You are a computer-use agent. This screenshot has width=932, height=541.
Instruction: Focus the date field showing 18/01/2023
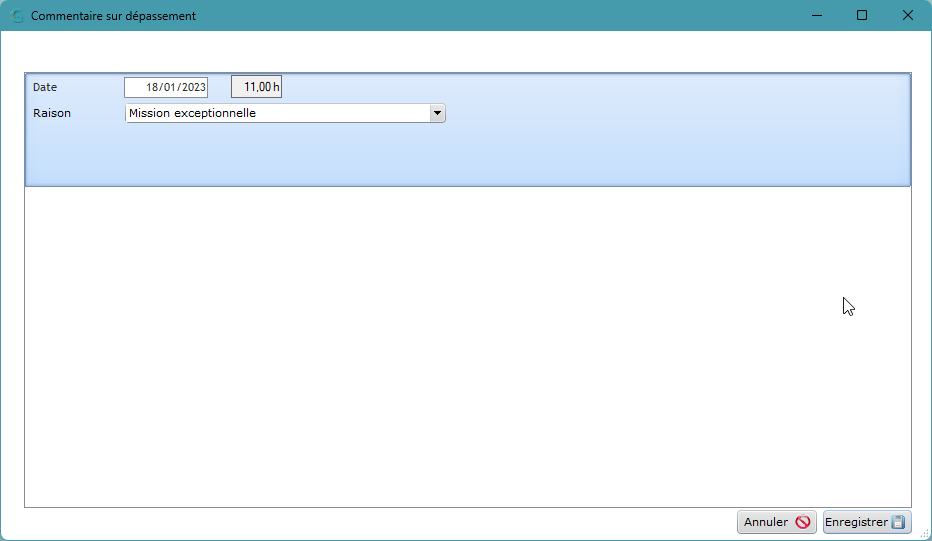pyautogui.click(x=166, y=87)
